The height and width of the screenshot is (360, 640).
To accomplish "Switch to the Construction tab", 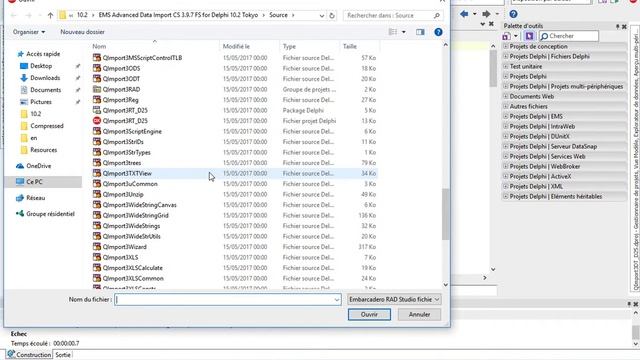I will click(29, 355).
